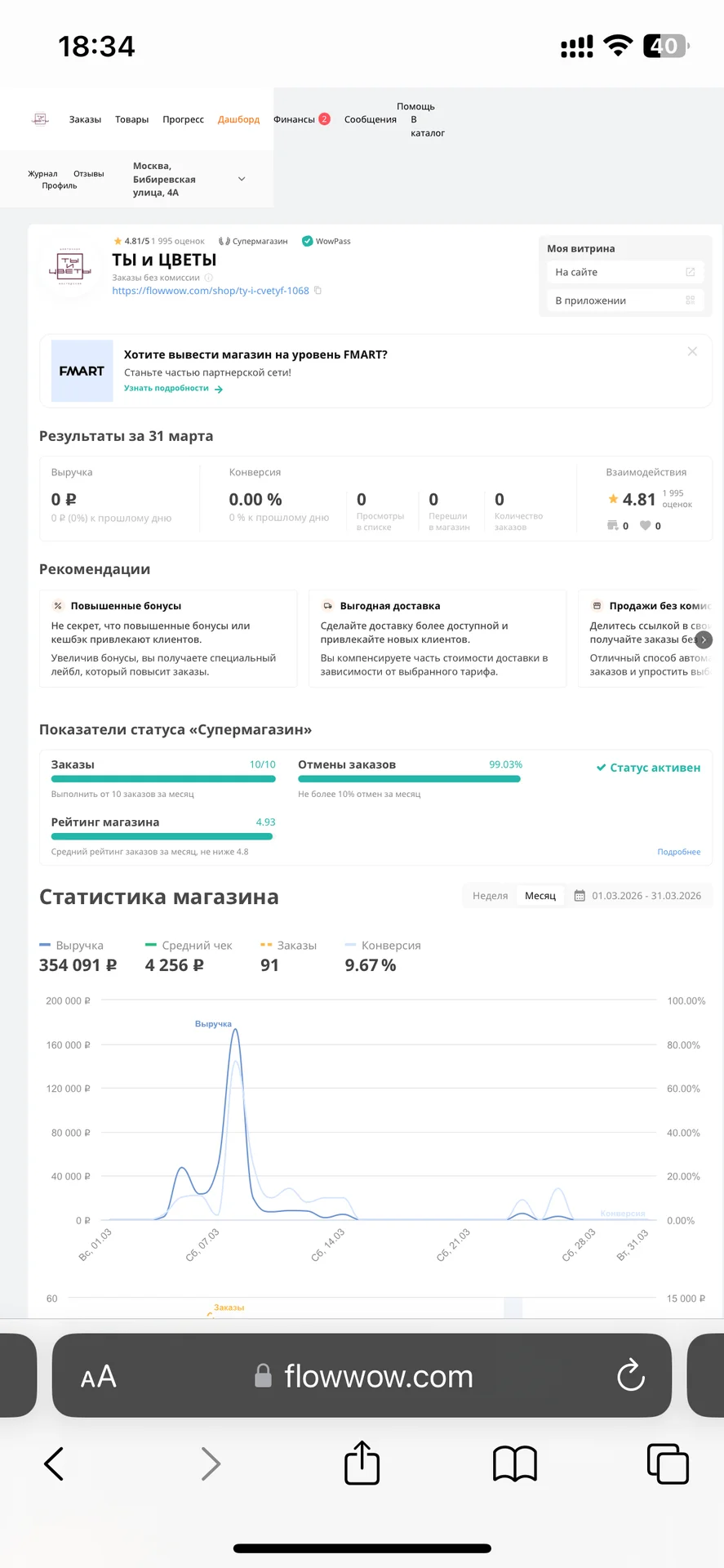The image size is (724, 1568).
Task: Copy the shop link with copy icon
Action: (318, 290)
